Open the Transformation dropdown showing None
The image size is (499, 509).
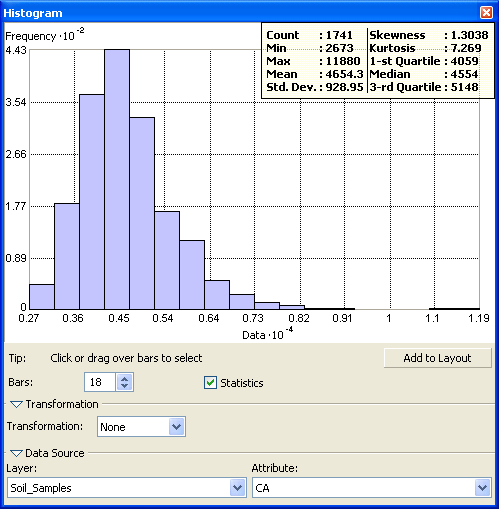click(176, 427)
